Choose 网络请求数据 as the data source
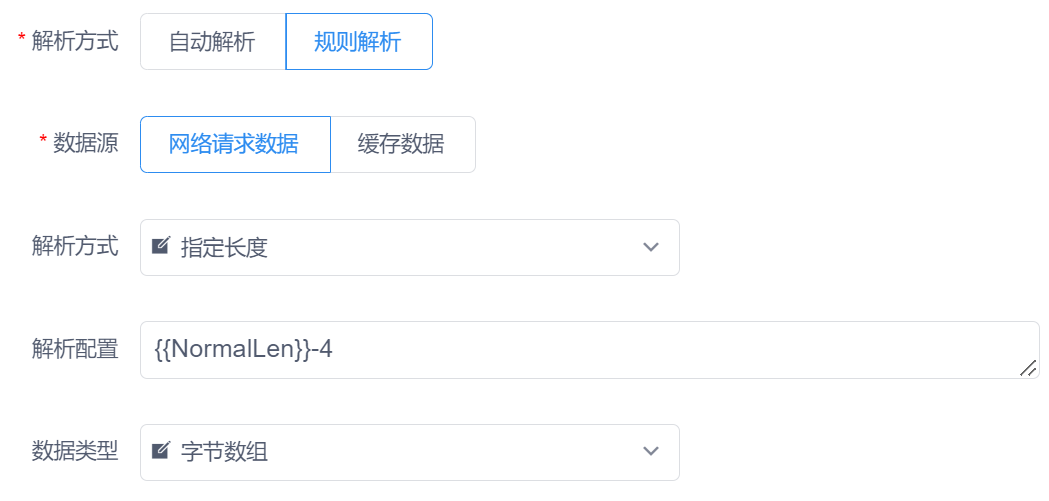 [x=234, y=144]
